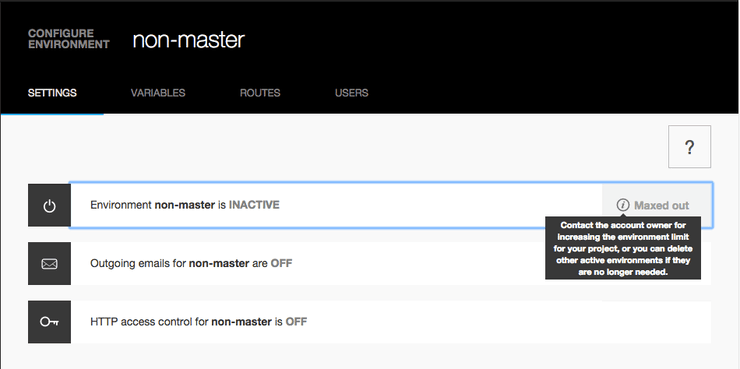Click the Maxed out button label
The image size is (740, 369).
click(x=662, y=206)
